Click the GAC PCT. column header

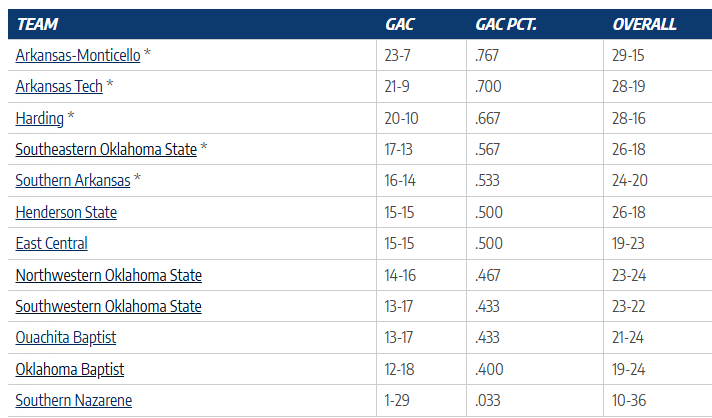pyautogui.click(x=506, y=24)
